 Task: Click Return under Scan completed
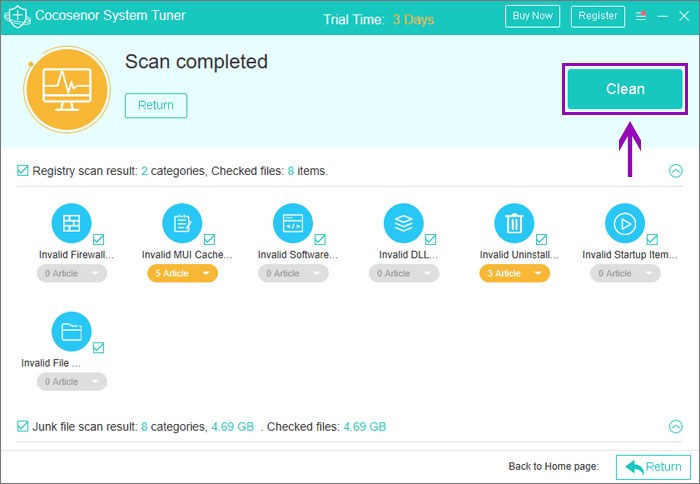tap(156, 105)
